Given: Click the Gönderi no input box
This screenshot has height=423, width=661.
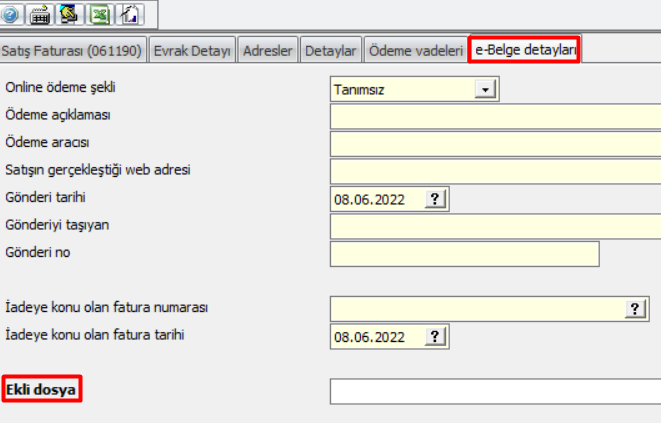Looking at the screenshot, I should click(464, 254).
